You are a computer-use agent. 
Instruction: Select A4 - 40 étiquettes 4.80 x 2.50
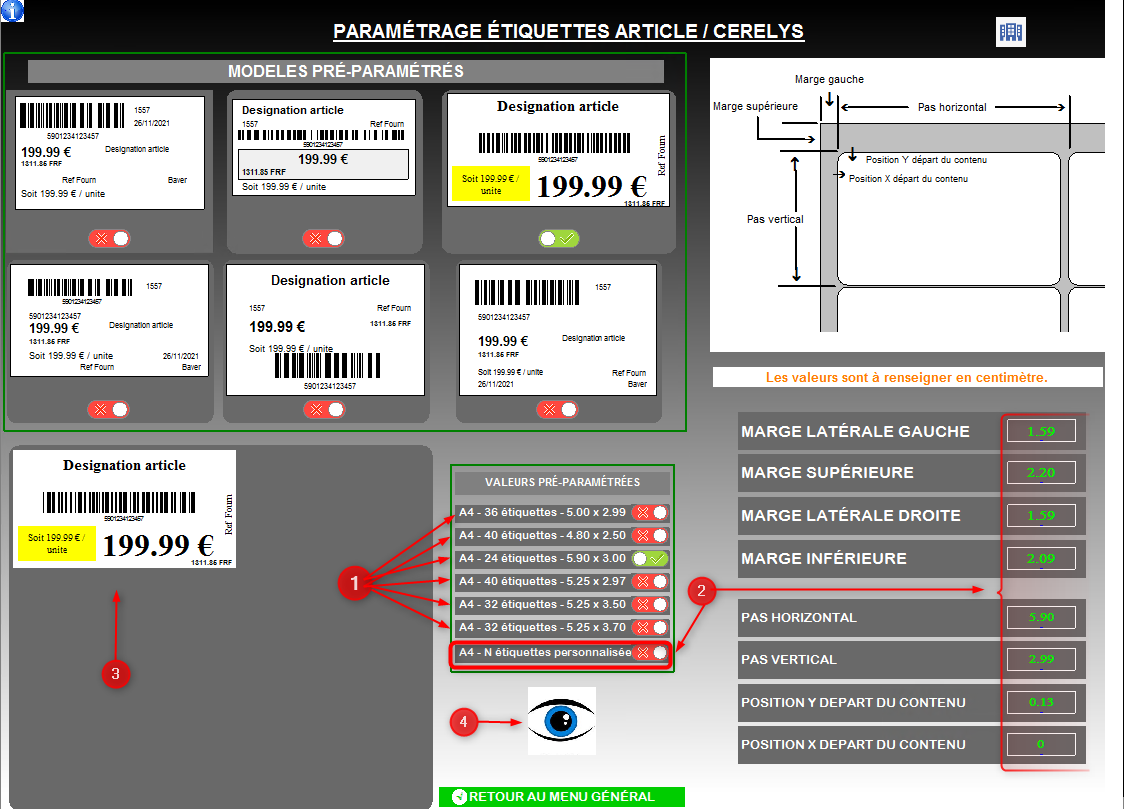coord(650,536)
